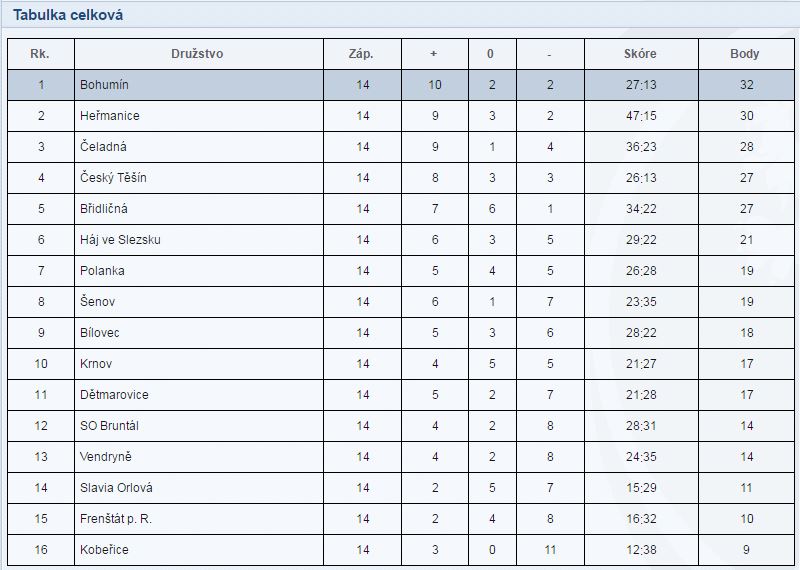Select the Čeladná team entry
The width and height of the screenshot is (800, 570).
[x=102, y=147]
